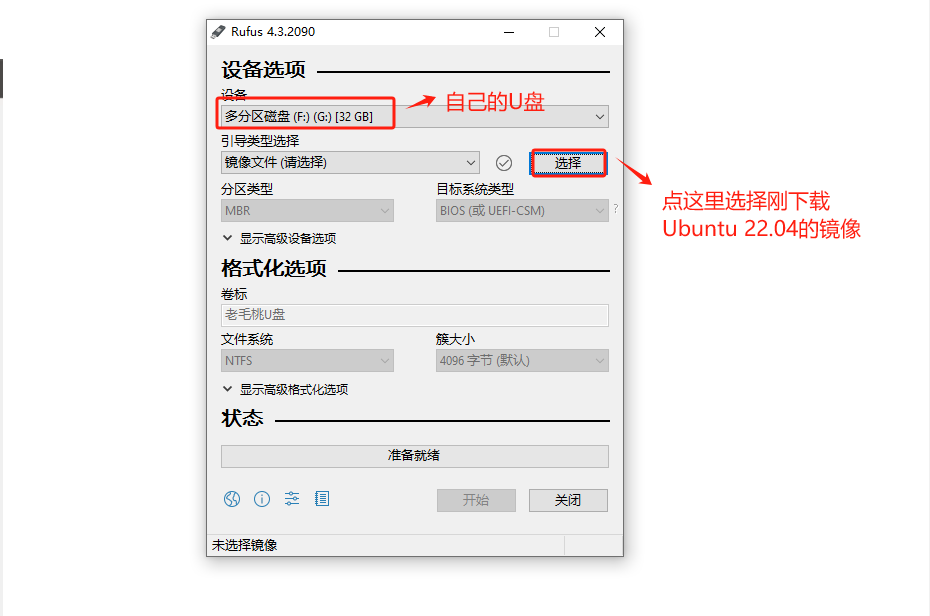
Task: Click the Rufus USB app icon
Action: 218,31
